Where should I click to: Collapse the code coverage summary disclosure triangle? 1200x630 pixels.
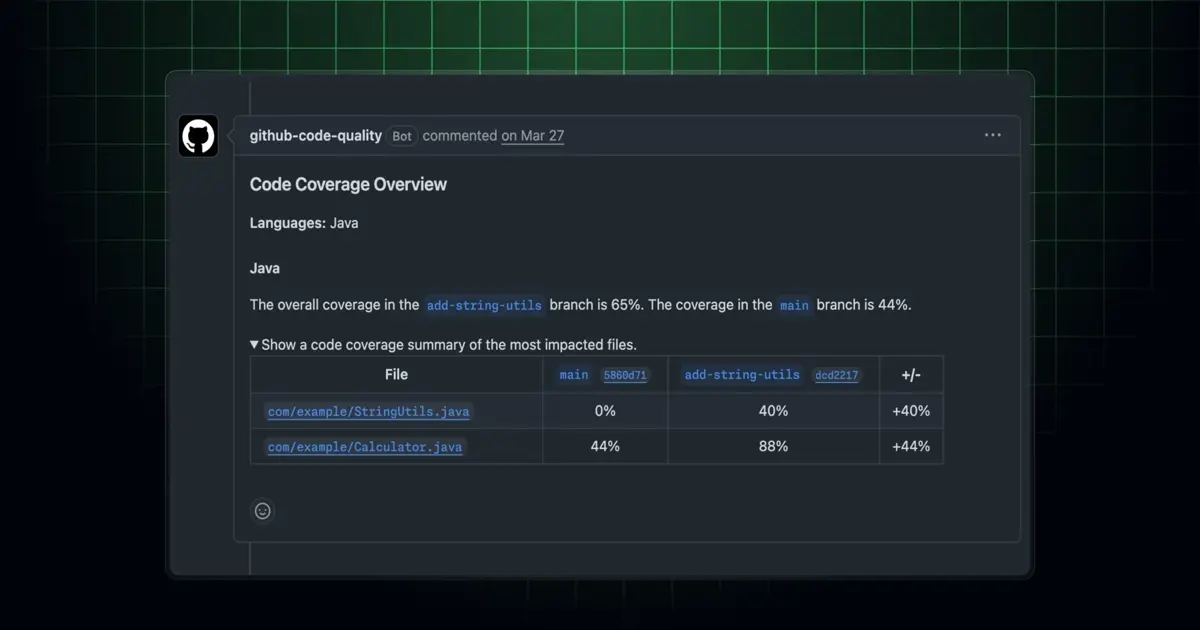point(255,345)
